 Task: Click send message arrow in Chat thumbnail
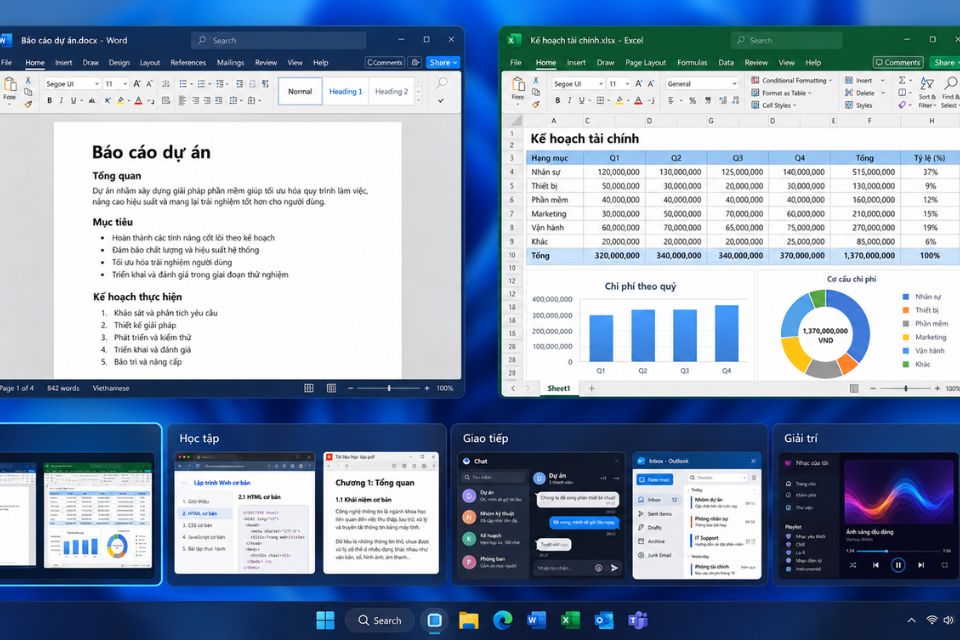coord(614,568)
